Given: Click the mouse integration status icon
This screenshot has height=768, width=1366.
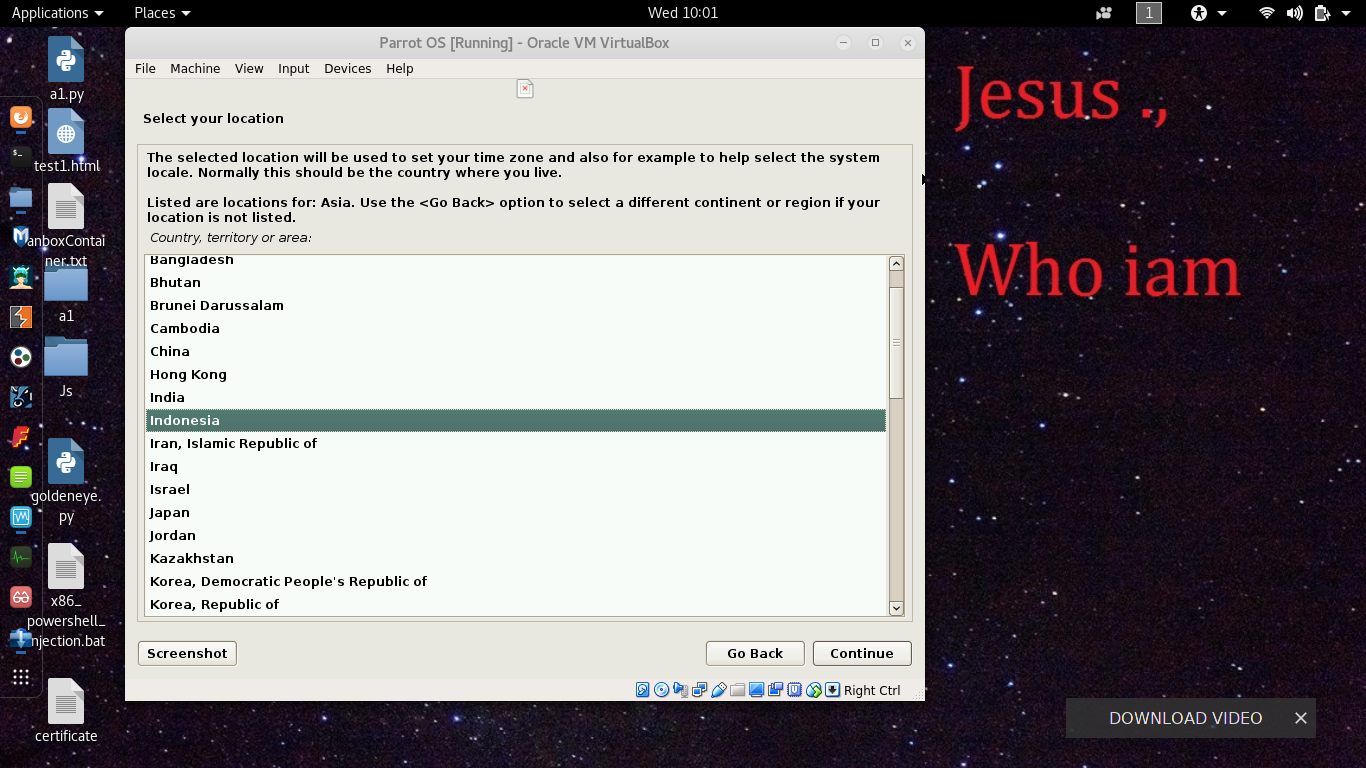Looking at the screenshot, I should (813, 690).
